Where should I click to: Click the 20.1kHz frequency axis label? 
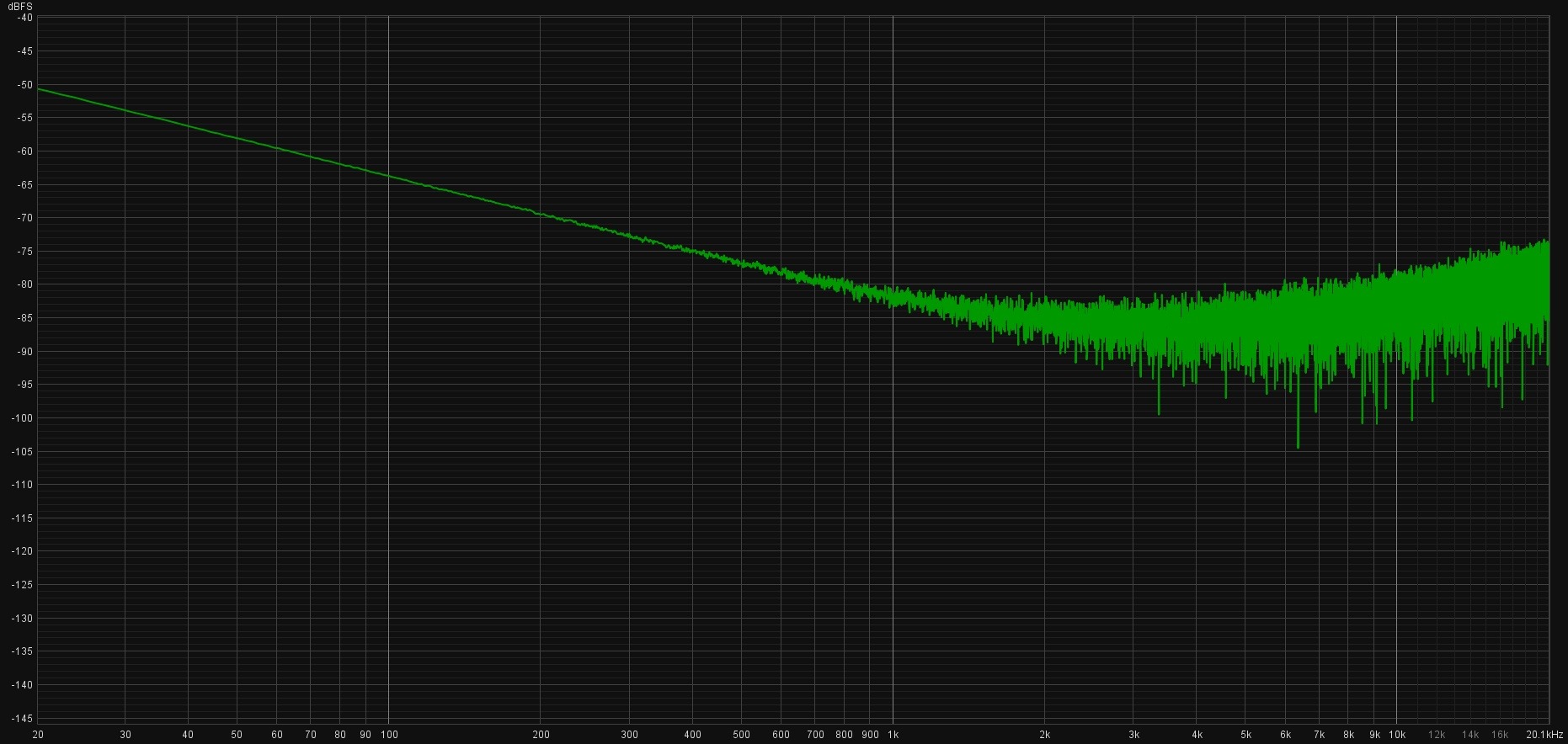[x=1544, y=735]
